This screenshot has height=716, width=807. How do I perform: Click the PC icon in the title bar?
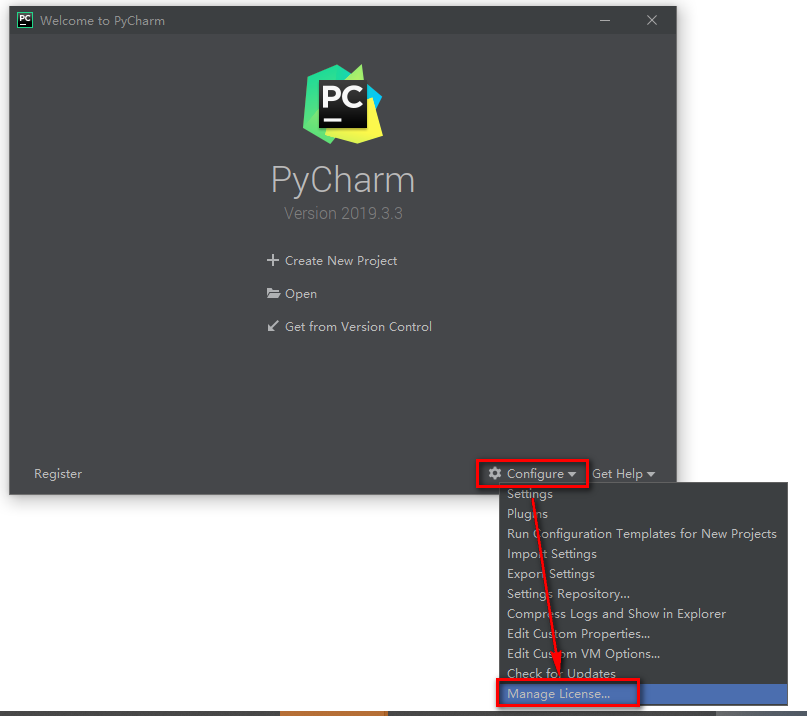(x=24, y=19)
